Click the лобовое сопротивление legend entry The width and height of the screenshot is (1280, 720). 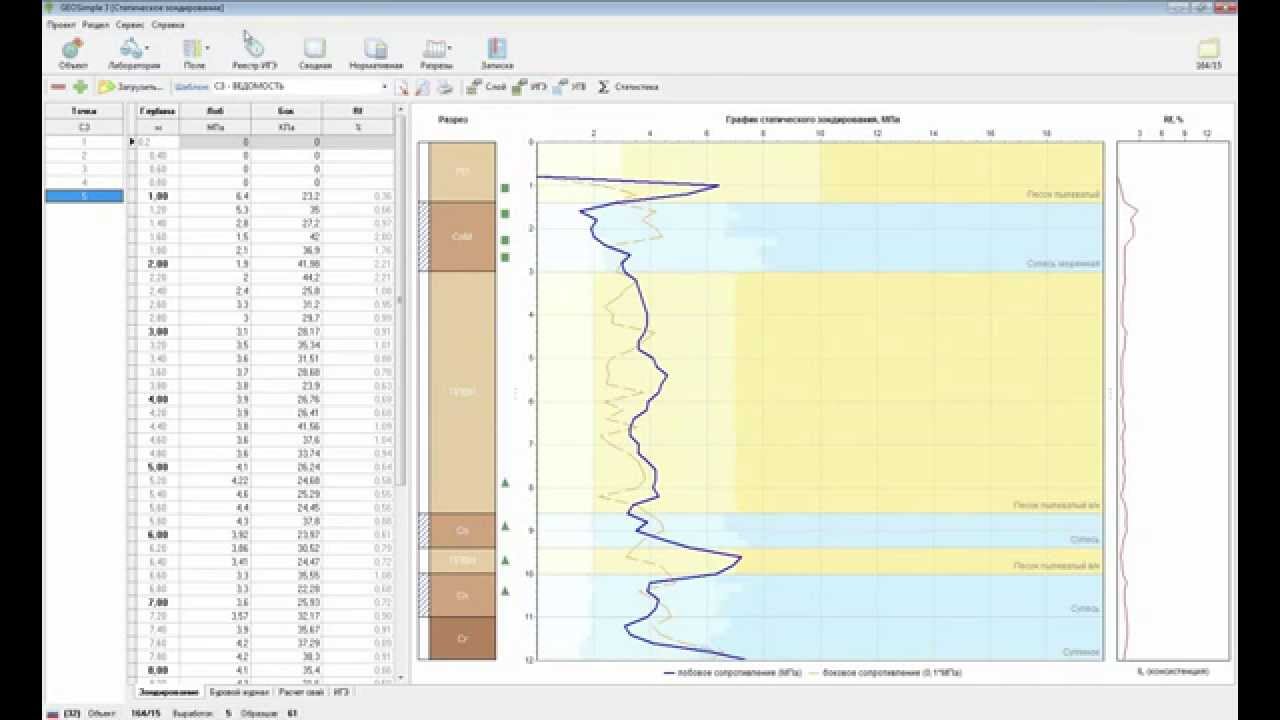[x=734, y=673]
